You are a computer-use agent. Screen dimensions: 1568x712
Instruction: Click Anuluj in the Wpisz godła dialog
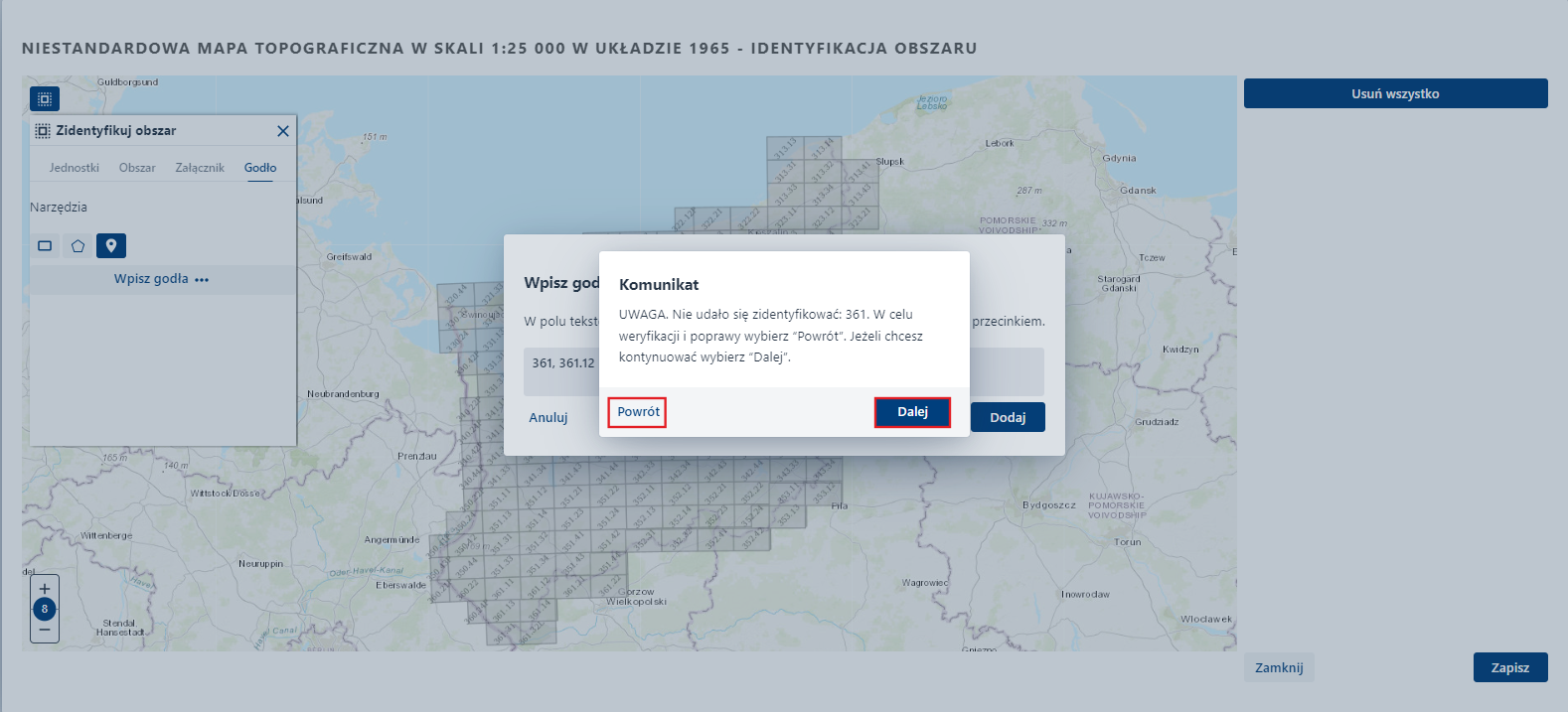549,418
